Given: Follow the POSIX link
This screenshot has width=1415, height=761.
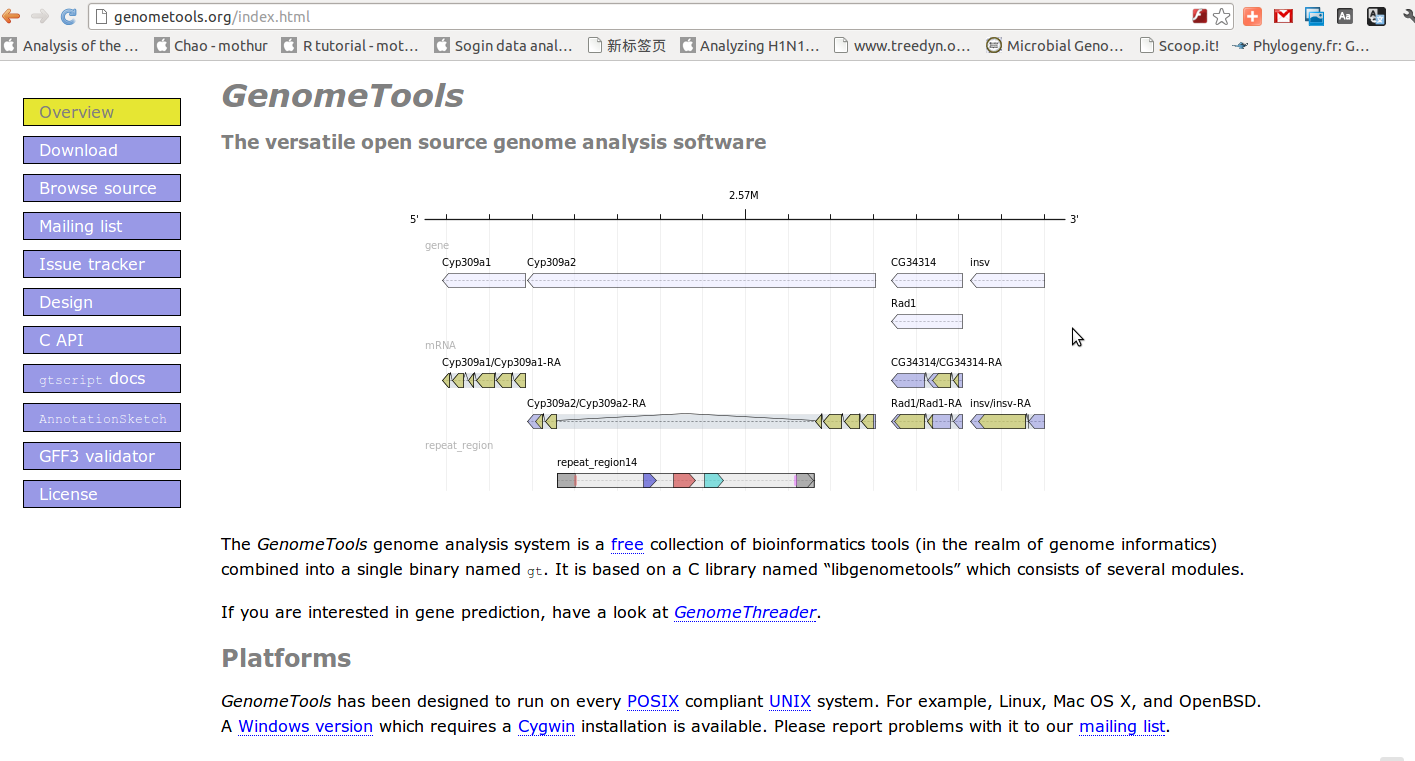Looking at the screenshot, I should [x=653, y=701].
